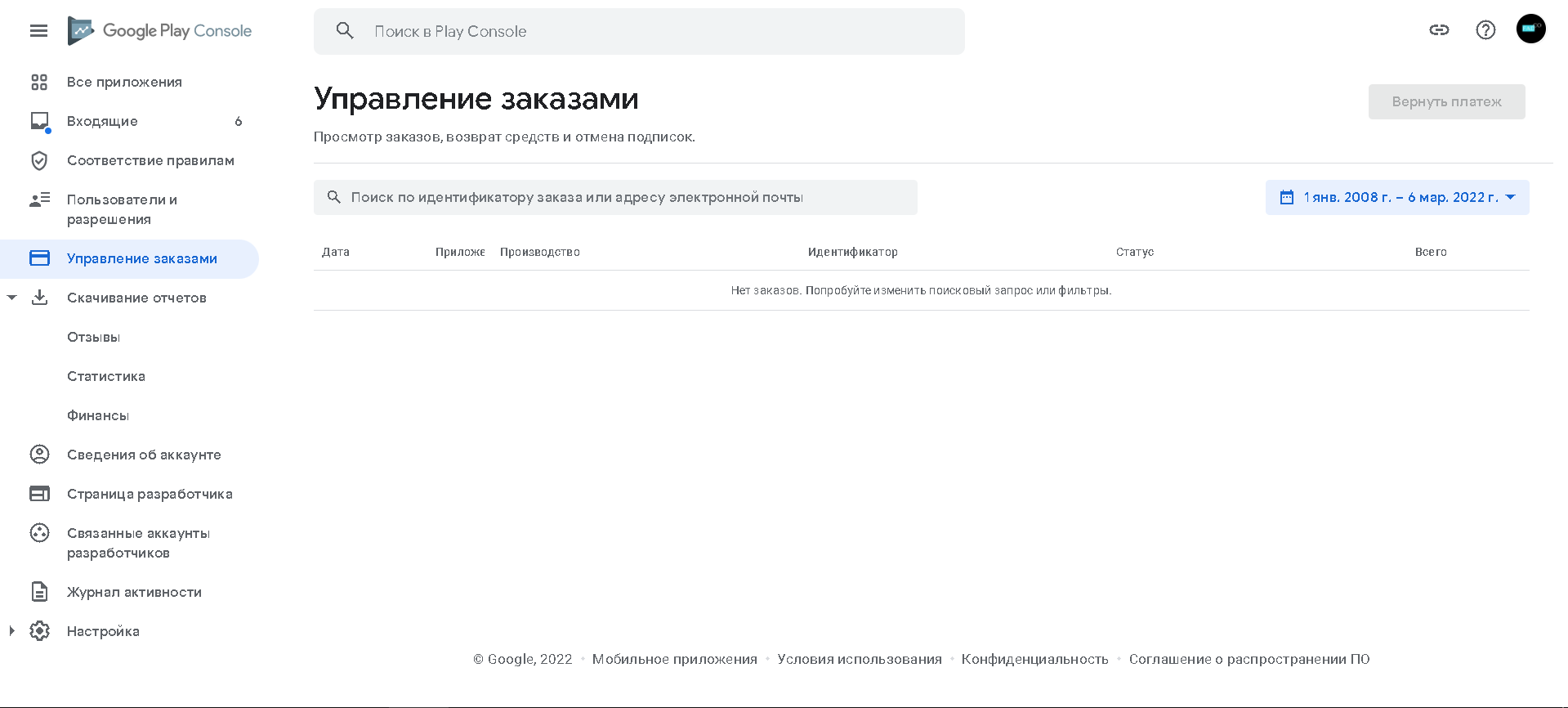
Task: Click the Дата column header
Action: click(x=336, y=252)
